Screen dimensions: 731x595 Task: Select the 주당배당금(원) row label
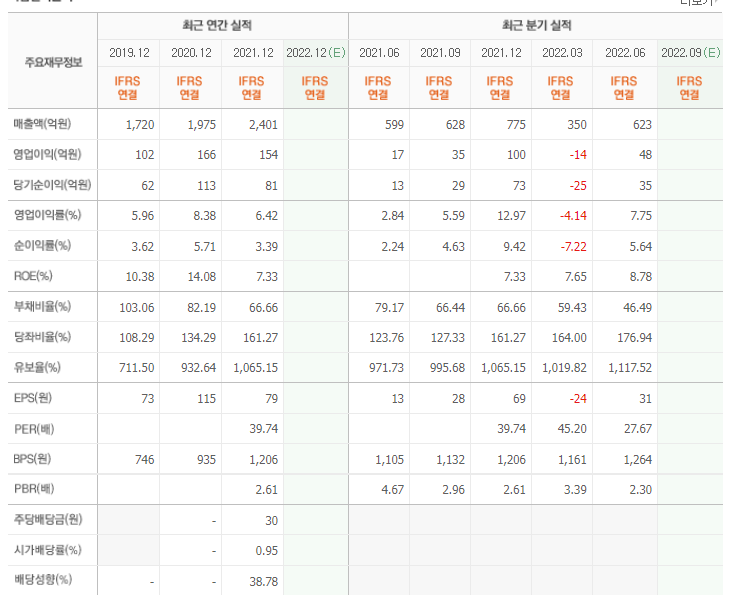click(48, 519)
